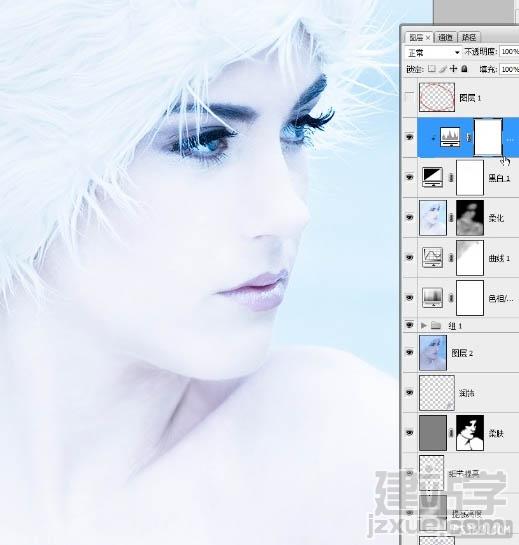Click the lock all padlock icon
Image resolution: width=519 pixels, height=545 pixels.
pos(464,69)
